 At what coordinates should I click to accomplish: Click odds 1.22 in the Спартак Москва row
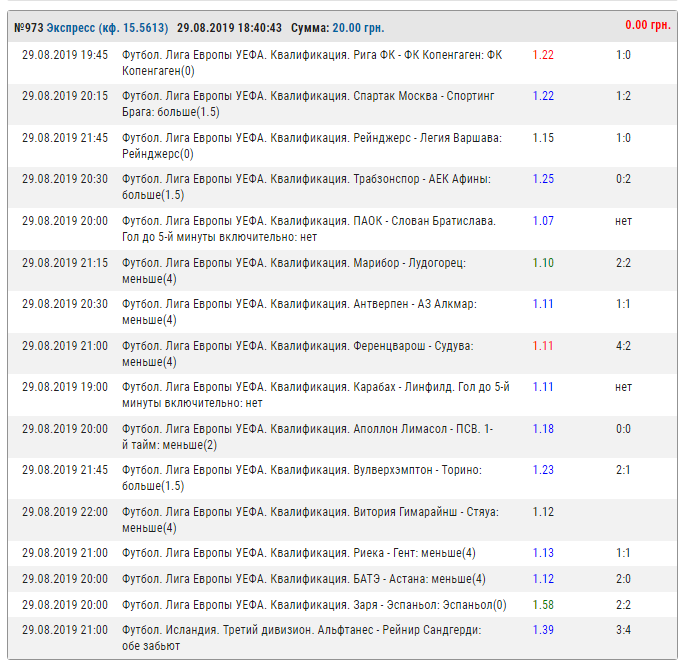(543, 96)
